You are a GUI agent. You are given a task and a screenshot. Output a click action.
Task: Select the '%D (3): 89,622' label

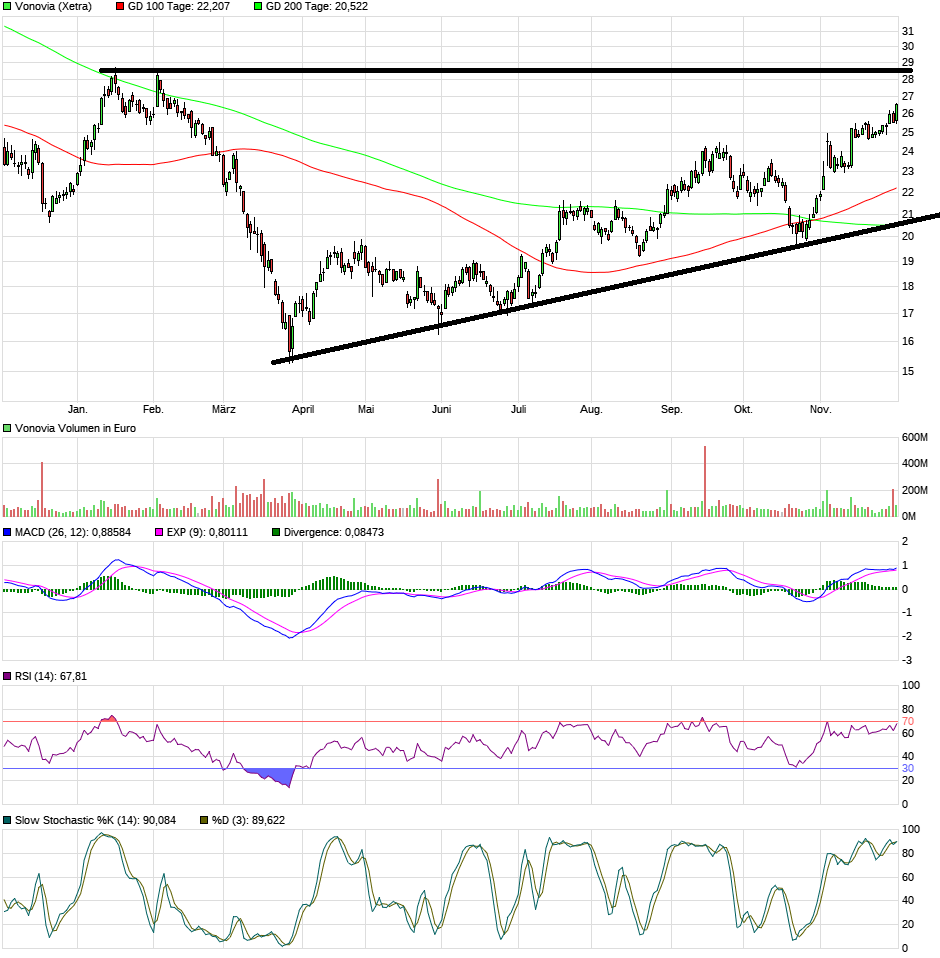[249, 821]
